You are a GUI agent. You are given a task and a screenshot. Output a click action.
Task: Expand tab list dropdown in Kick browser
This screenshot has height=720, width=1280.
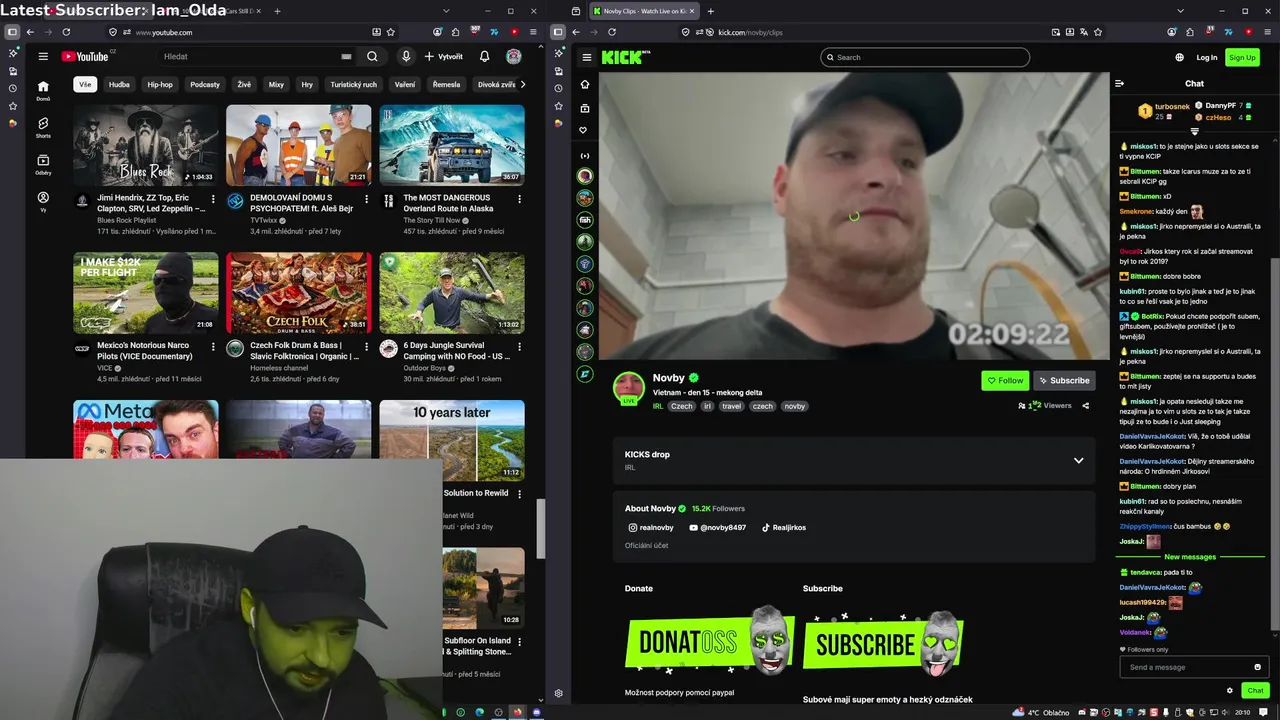(1181, 11)
